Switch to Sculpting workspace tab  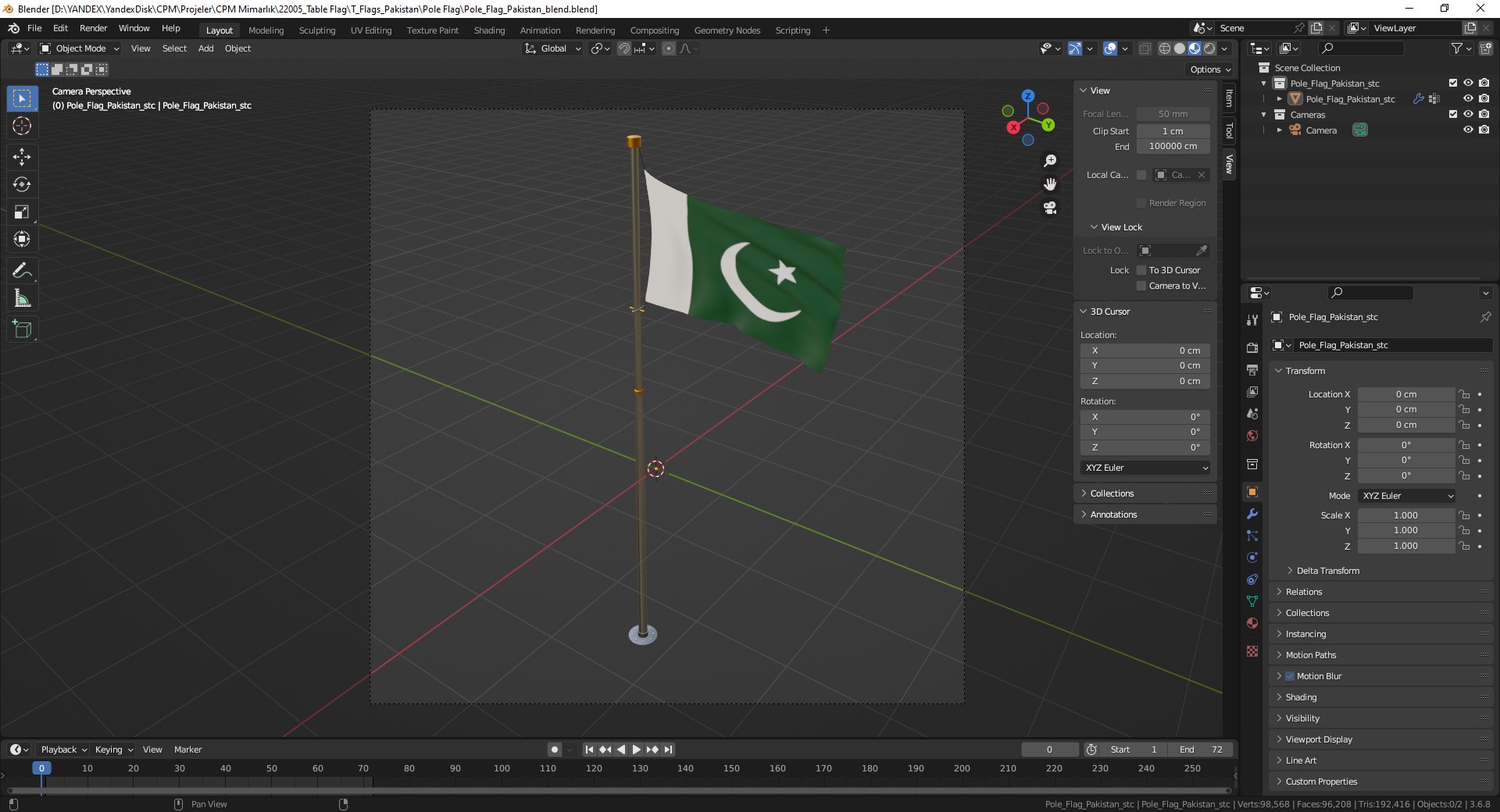click(317, 30)
